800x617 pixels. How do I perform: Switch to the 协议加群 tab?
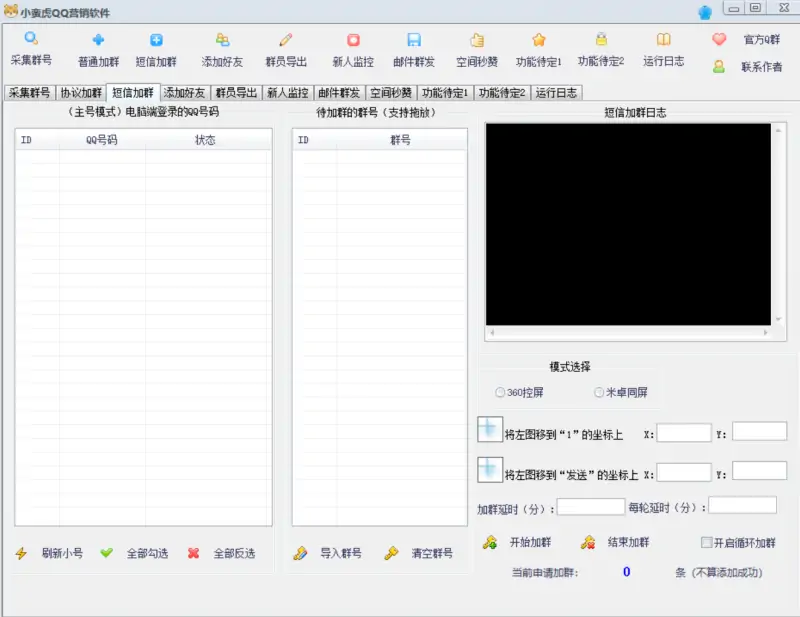[82, 91]
